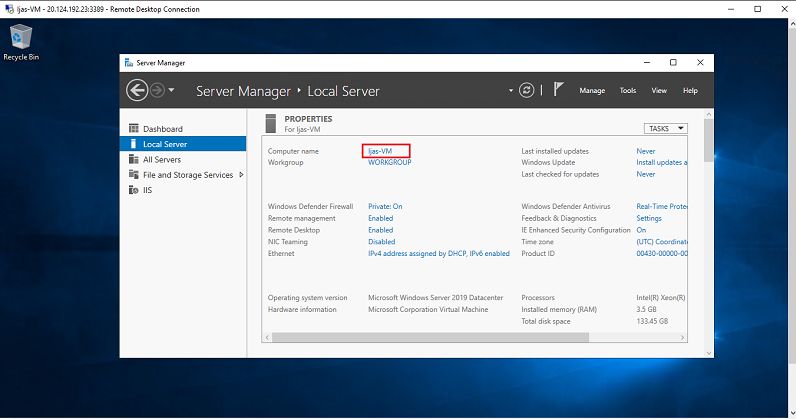Click the UTC time zone link
Image resolution: width=796 pixels, height=419 pixels.
[x=661, y=242]
